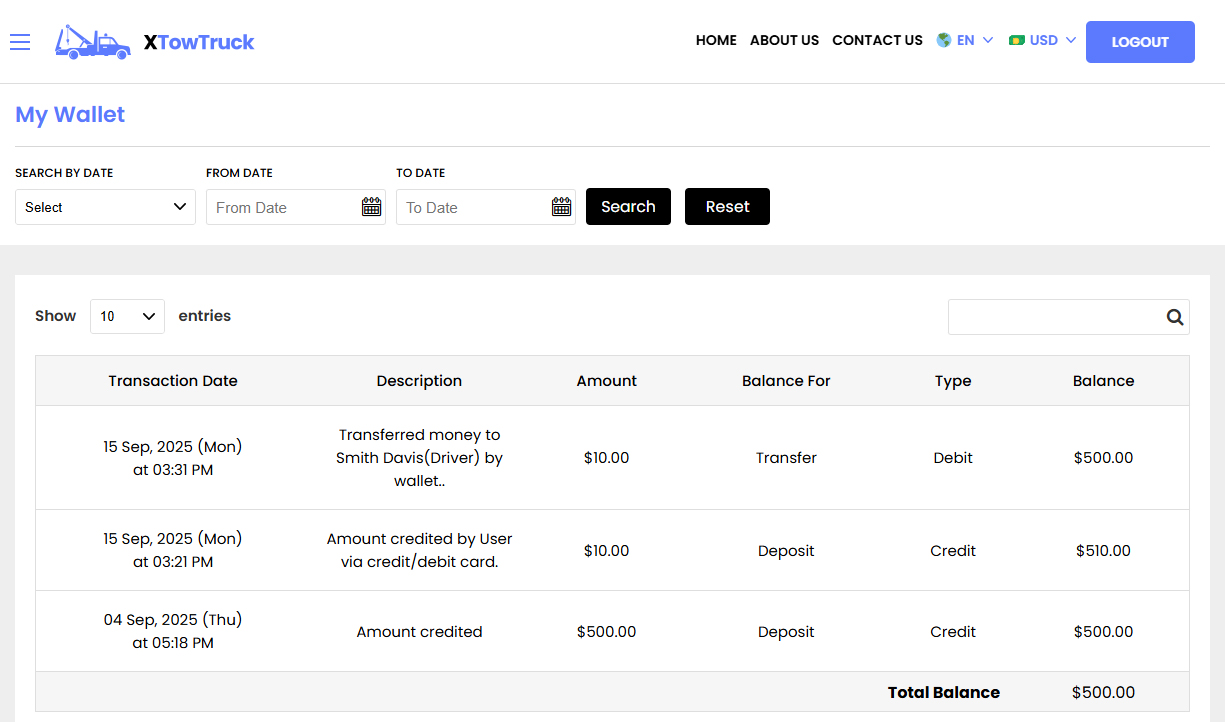Click the tow truck logo icon

coord(92,42)
